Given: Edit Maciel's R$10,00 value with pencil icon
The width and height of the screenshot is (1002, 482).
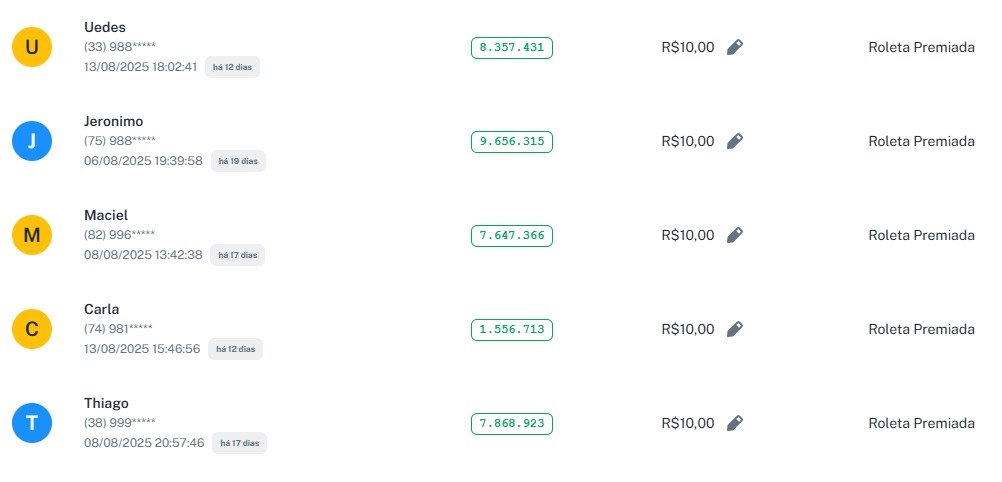Looking at the screenshot, I should tap(735, 235).
